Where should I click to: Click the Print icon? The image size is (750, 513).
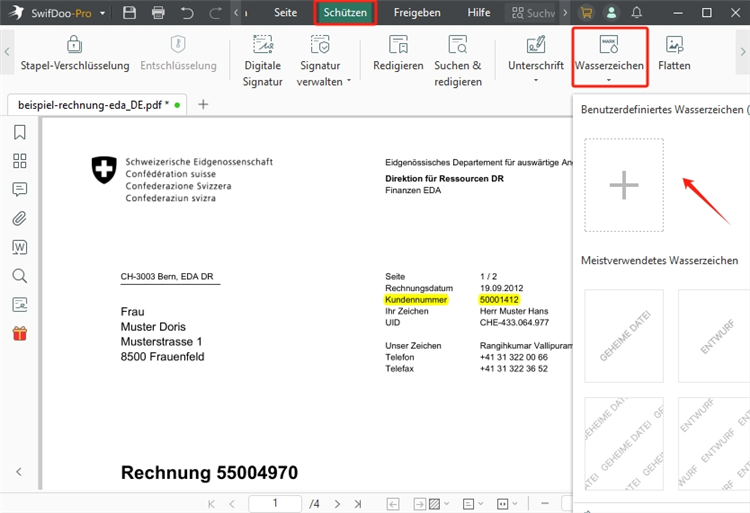[158, 12]
